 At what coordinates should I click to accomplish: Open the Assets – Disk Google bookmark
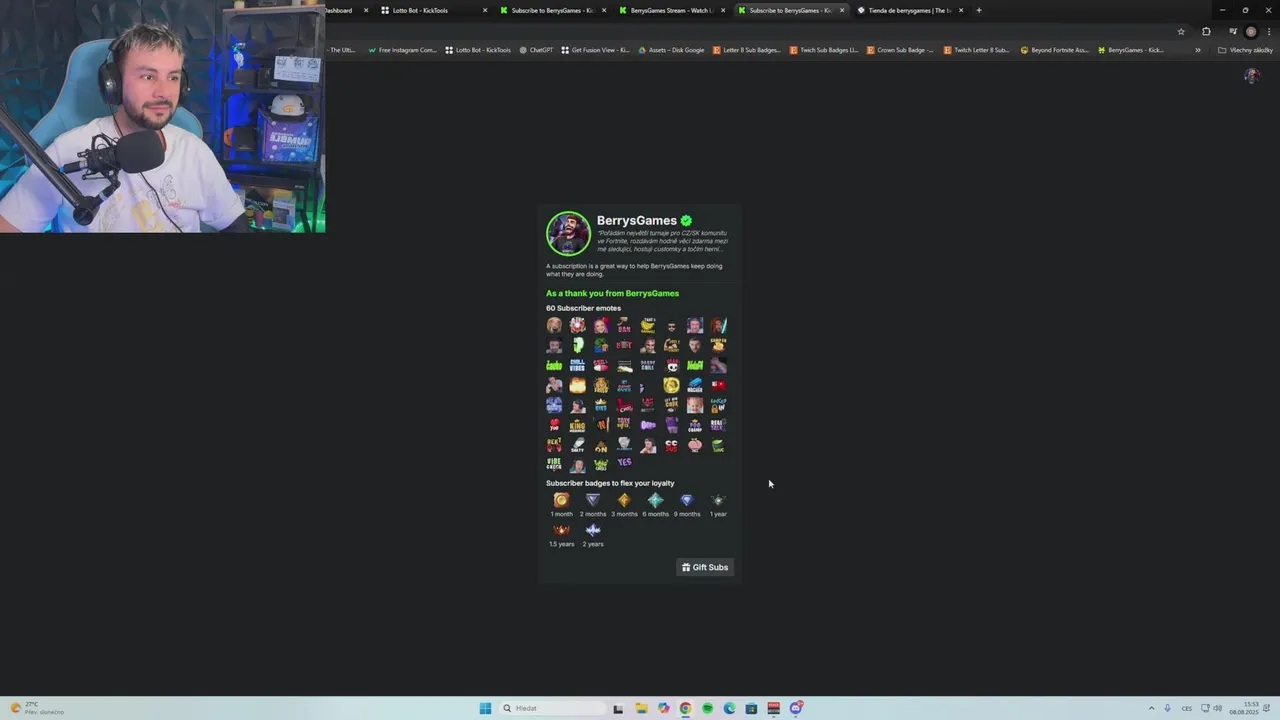click(671, 50)
